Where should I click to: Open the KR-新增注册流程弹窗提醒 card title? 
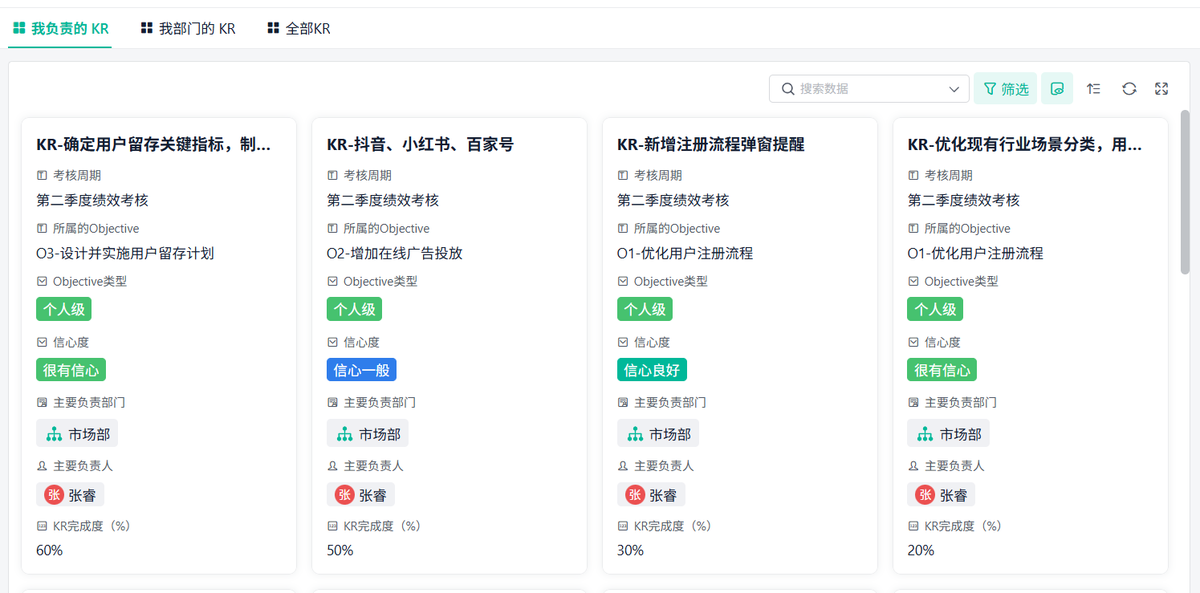pos(711,144)
